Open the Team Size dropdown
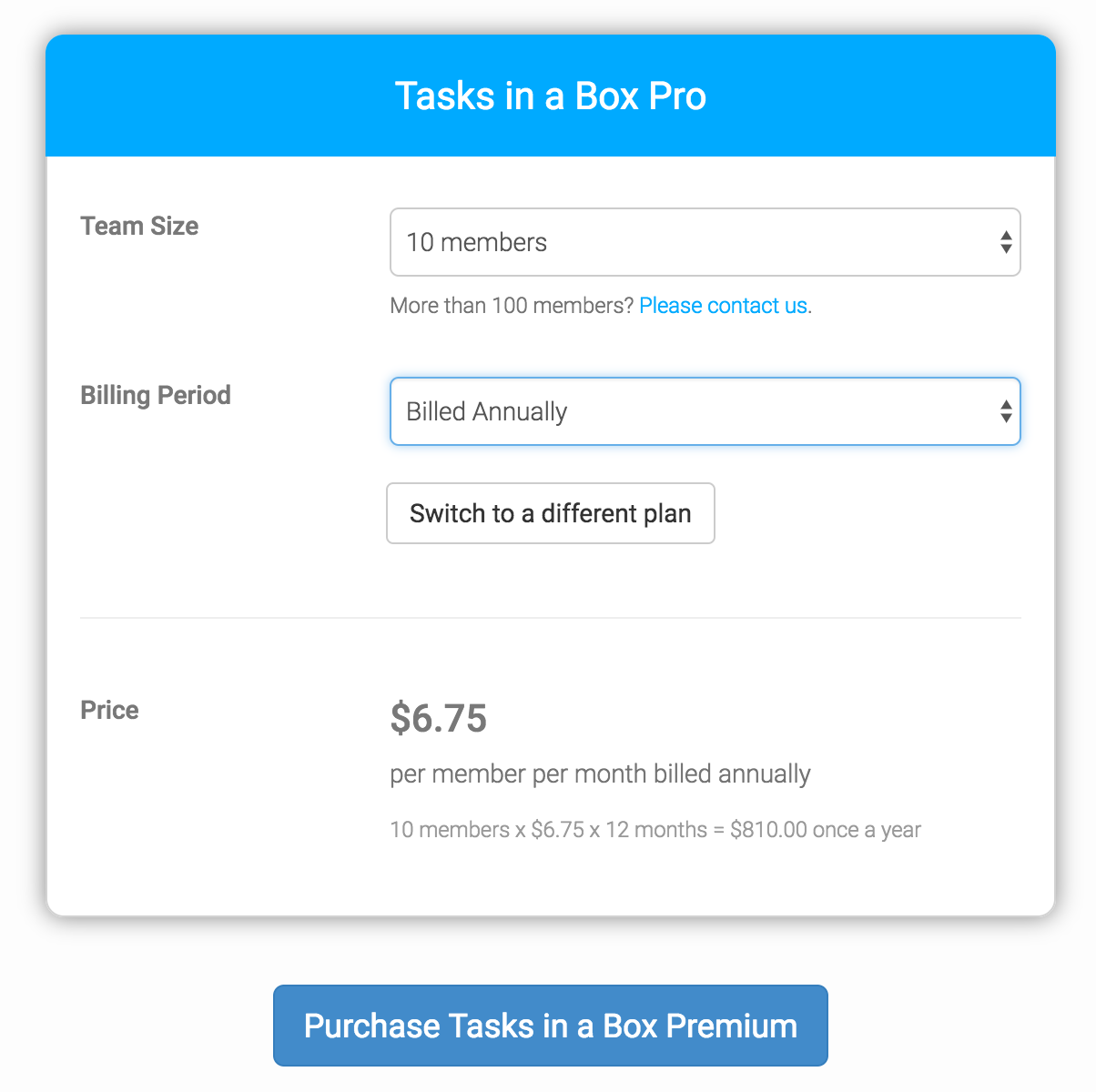Viewport: 1096px width, 1092px height. 705,242
